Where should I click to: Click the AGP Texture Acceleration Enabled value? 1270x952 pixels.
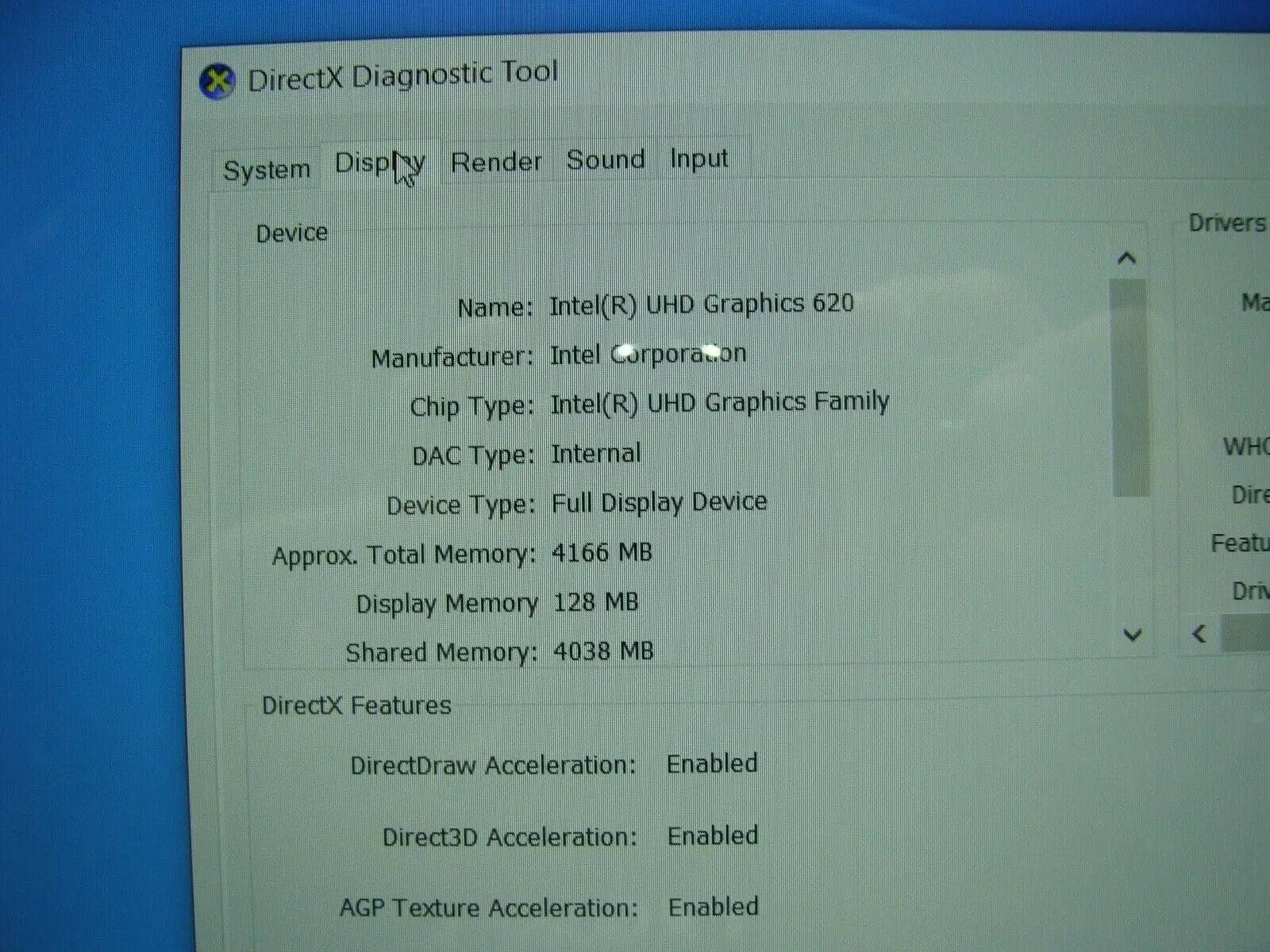714,907
